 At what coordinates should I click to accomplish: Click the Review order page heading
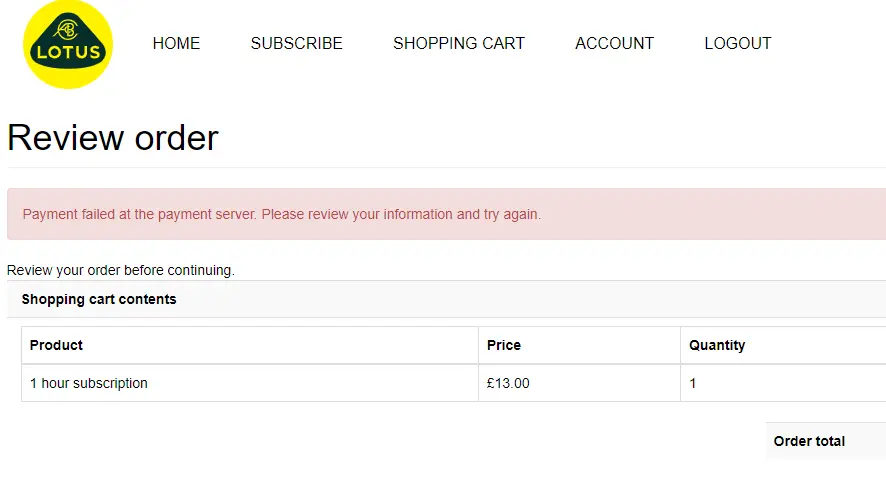(113, 137)
